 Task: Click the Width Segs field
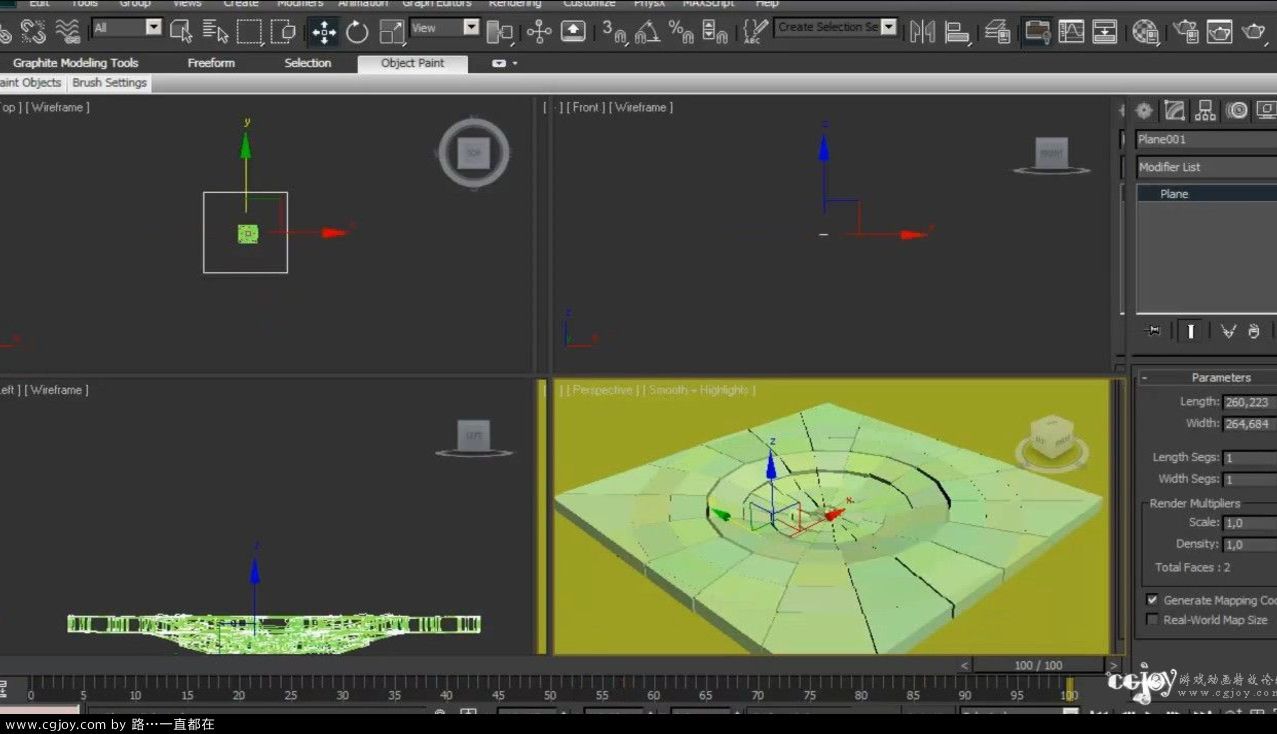coord(1250,480)
